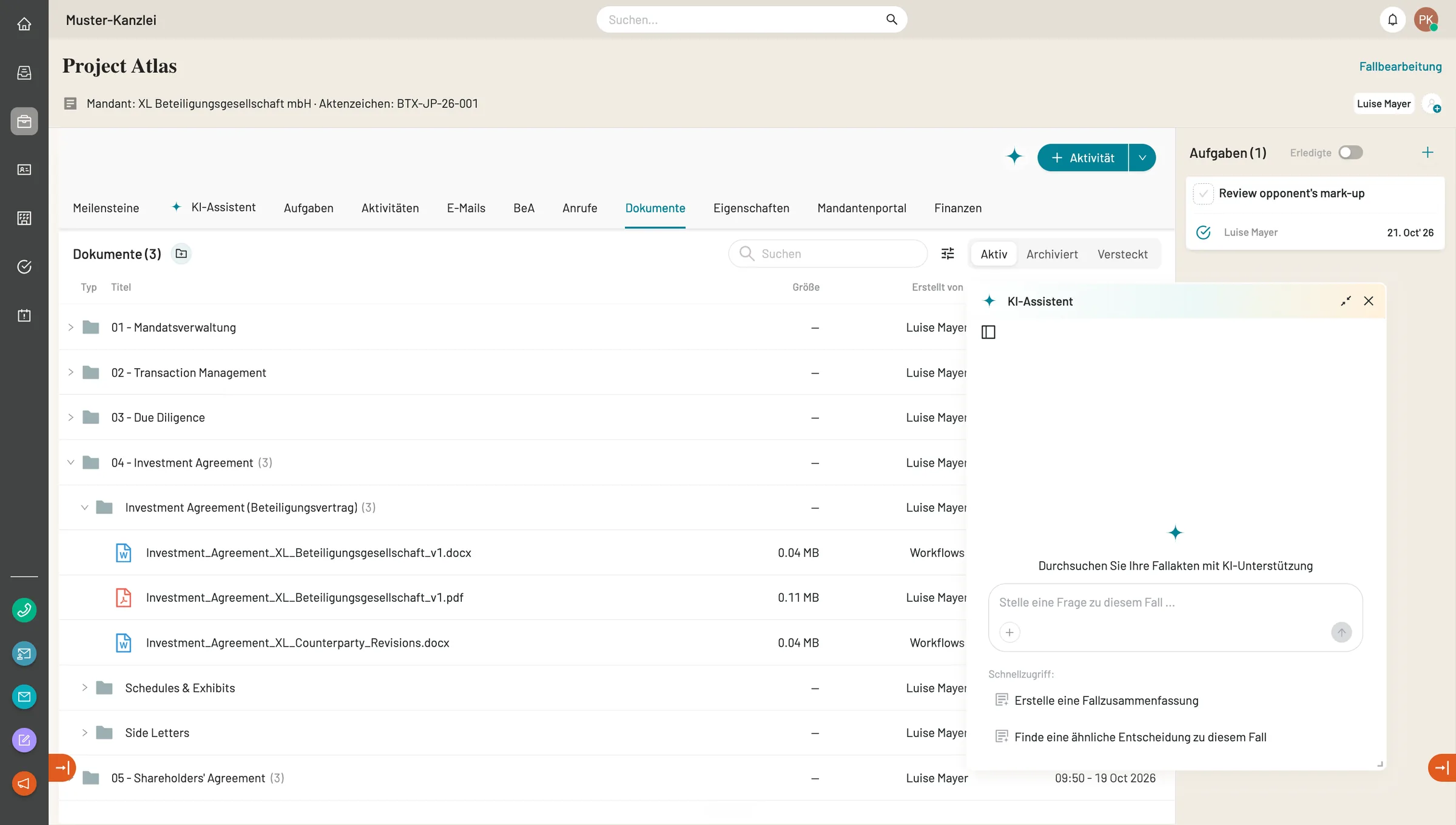Select the Aktiv document filter

(994, 254)
